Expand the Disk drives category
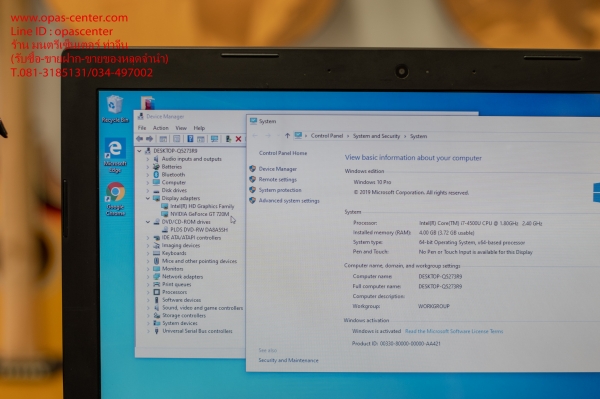Screen dimensions: 600x399 148,190
